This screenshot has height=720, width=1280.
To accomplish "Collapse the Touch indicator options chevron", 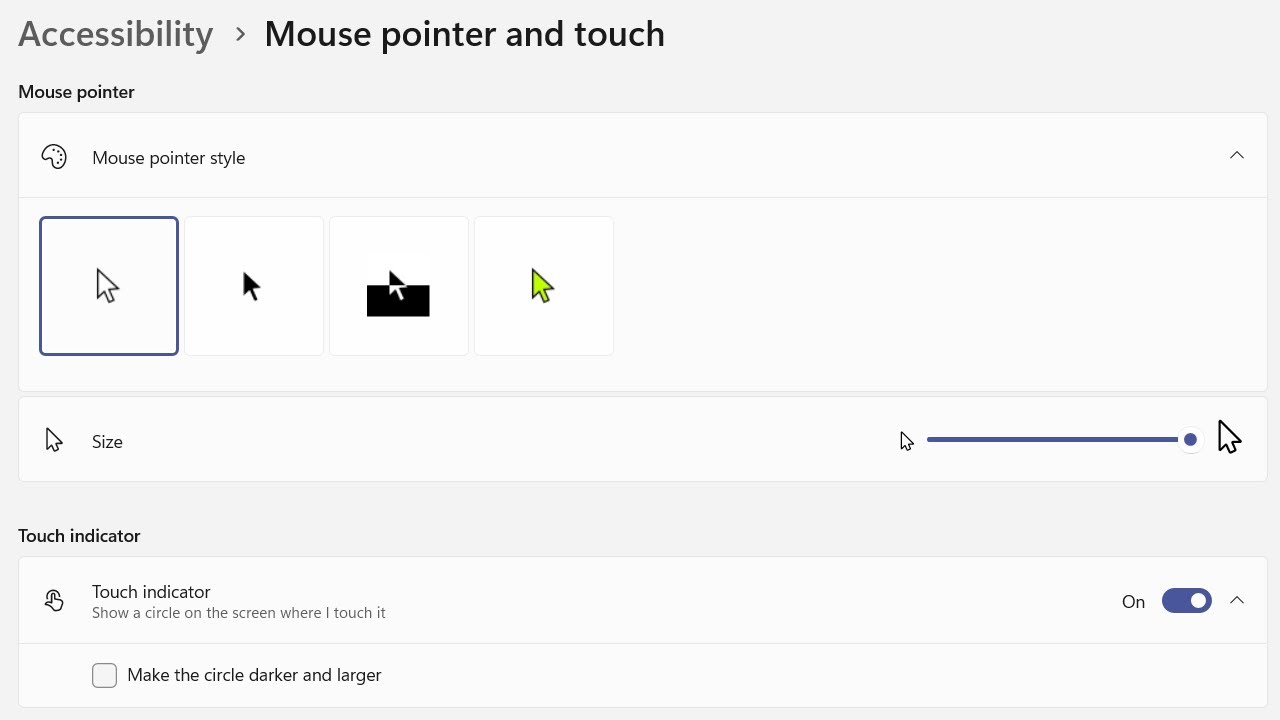I will [x=1237, y=600].
